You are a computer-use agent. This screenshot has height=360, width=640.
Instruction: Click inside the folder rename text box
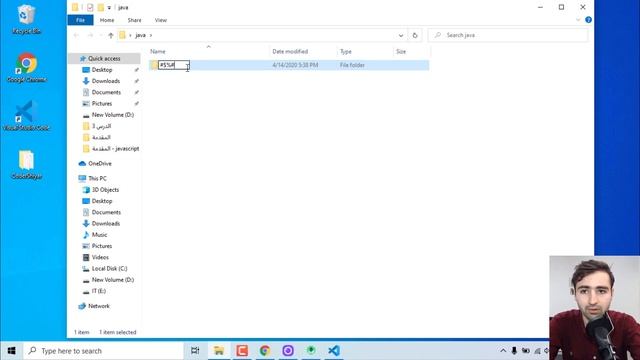tap(173, 65)
